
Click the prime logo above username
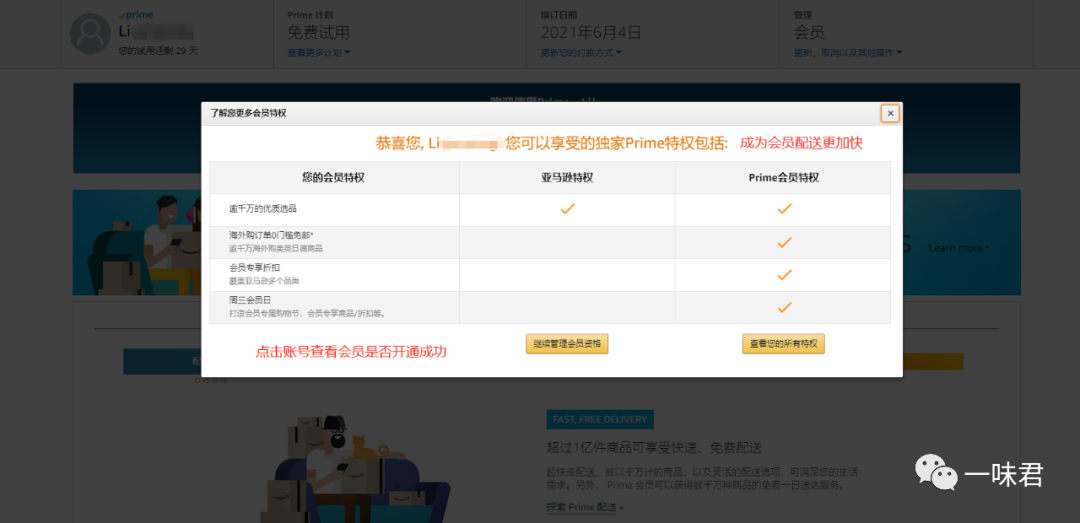[x=136, y=14]
